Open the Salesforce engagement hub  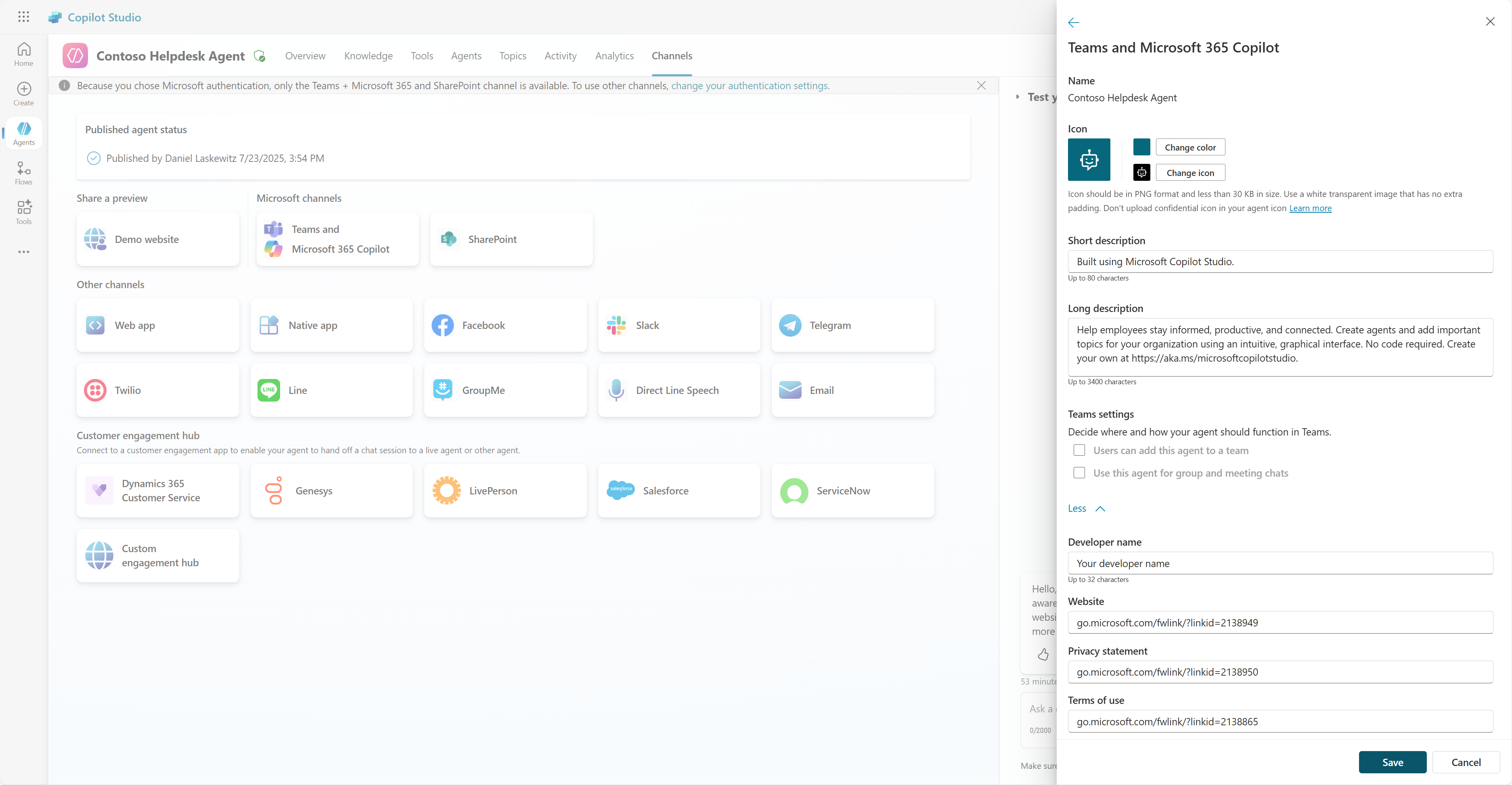[679, 490]
